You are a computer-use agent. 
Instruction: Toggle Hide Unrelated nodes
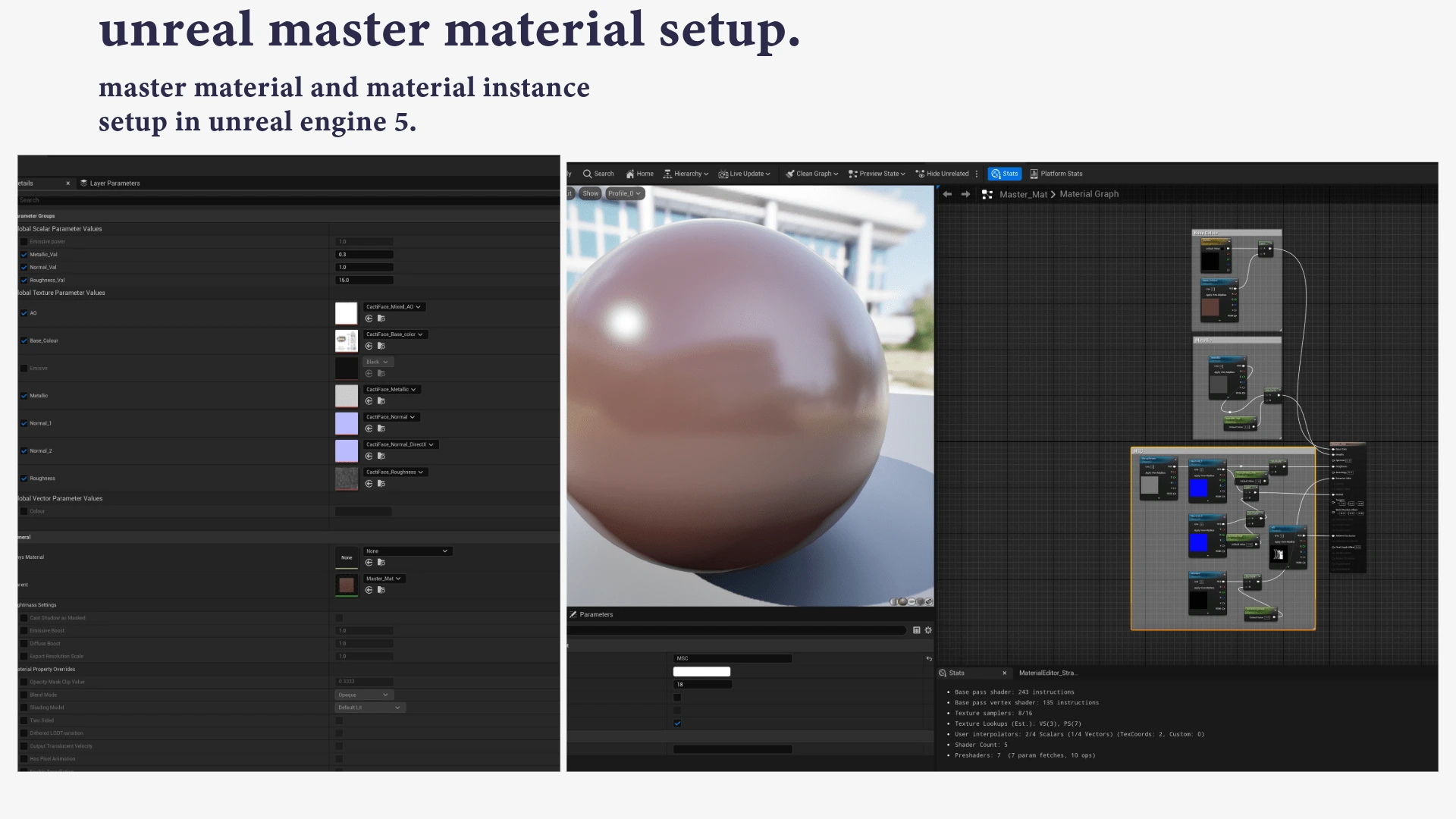pyautogui.click(x=942, y=174)
